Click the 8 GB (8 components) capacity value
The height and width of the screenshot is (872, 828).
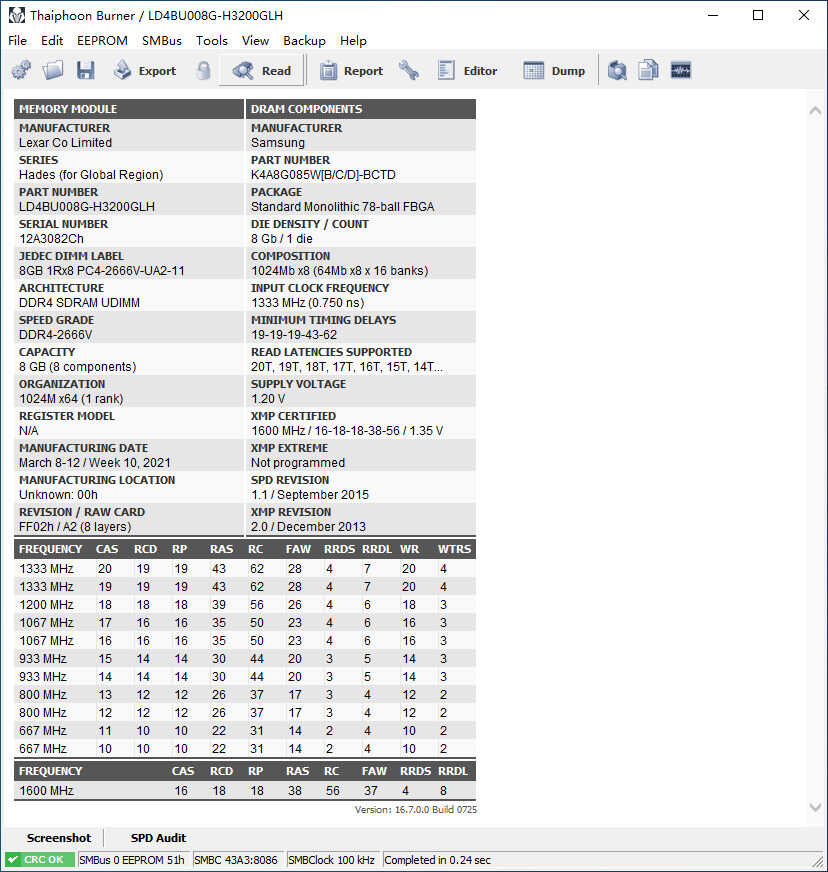pyautogui.click(x=77, y=366)
